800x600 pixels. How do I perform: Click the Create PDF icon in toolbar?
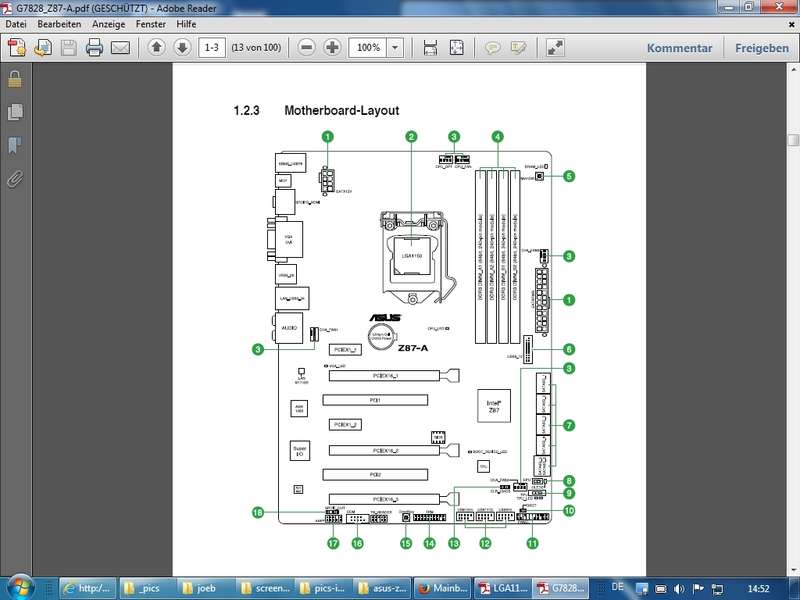coord(16,47)
